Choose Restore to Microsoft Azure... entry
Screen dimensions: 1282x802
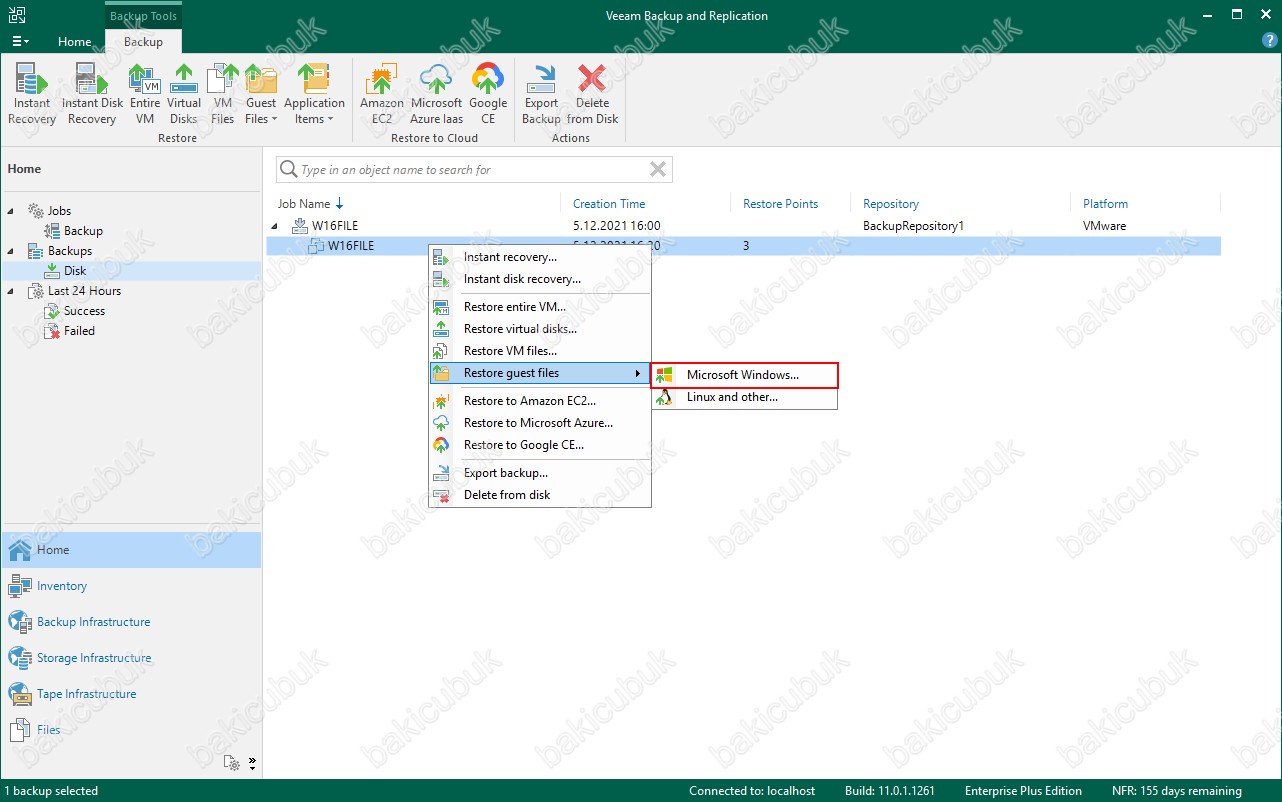click(540, 423)
